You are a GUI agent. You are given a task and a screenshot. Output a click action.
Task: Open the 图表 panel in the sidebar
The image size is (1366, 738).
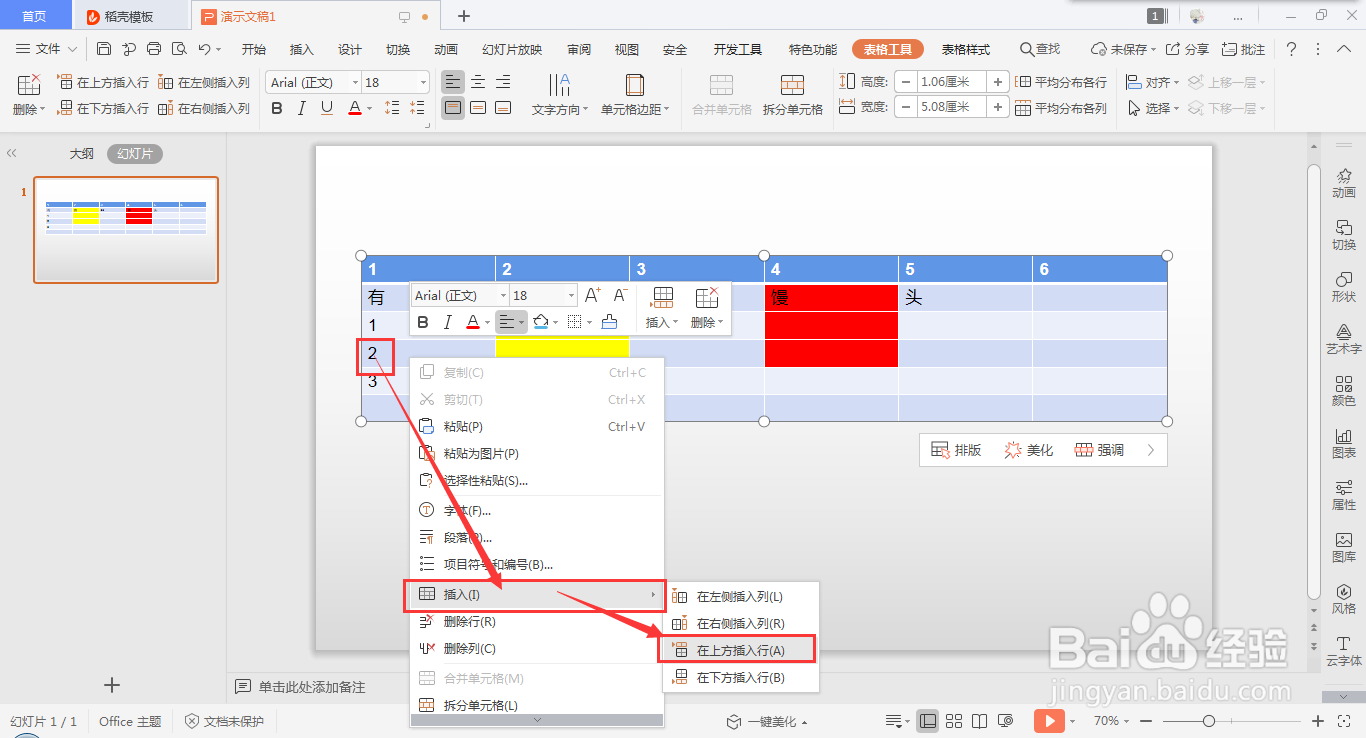[1344, 441]
